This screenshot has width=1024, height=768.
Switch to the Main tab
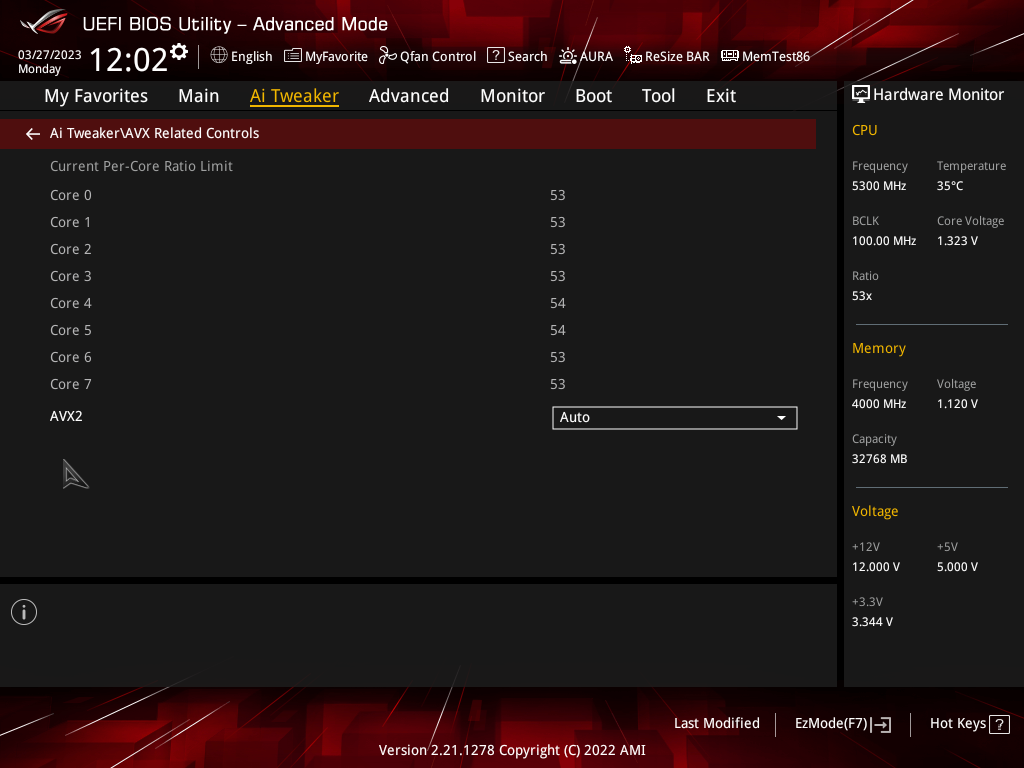[199, 96]
